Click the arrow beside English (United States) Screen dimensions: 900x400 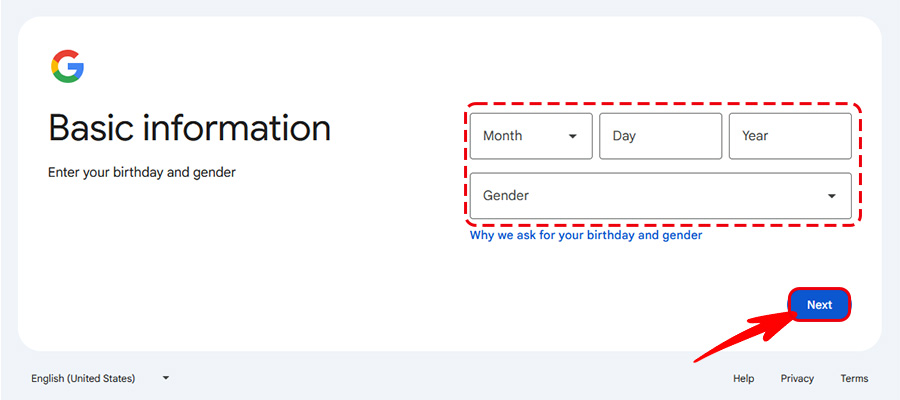tap(166, 378)
